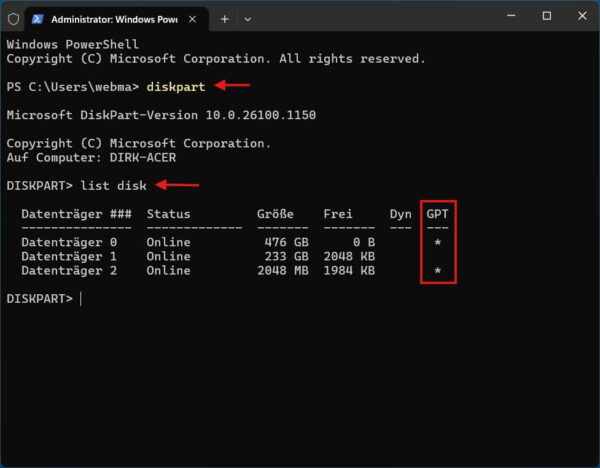
Task: Click the 'Größe' column header
Action: tap(276, 214)
